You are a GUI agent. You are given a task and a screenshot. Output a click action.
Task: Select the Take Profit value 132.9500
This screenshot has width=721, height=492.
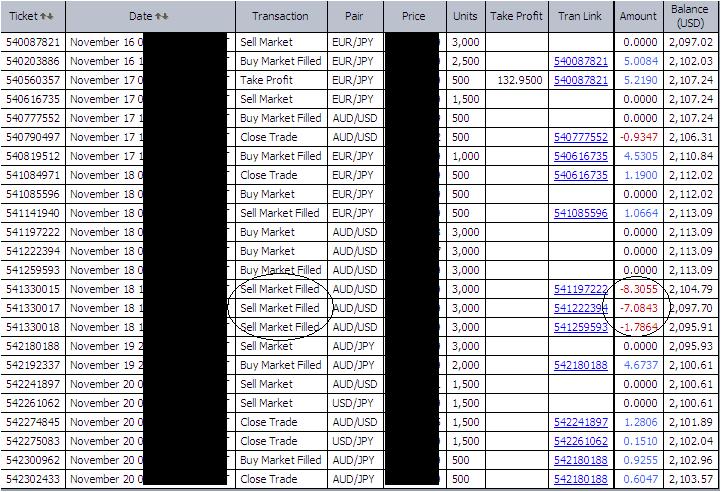point(520,80)
